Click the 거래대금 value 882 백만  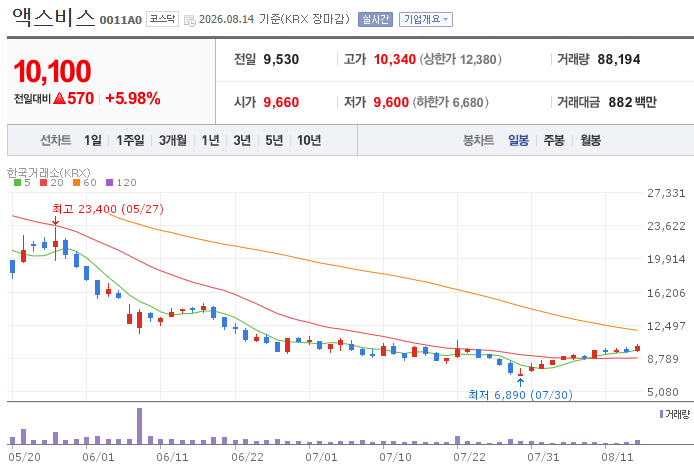pos(632,102)
